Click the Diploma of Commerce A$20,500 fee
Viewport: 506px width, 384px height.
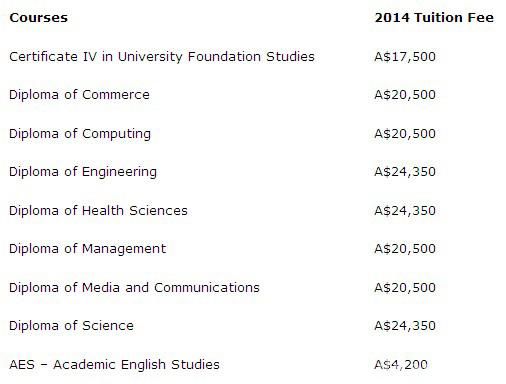(405, 95)
